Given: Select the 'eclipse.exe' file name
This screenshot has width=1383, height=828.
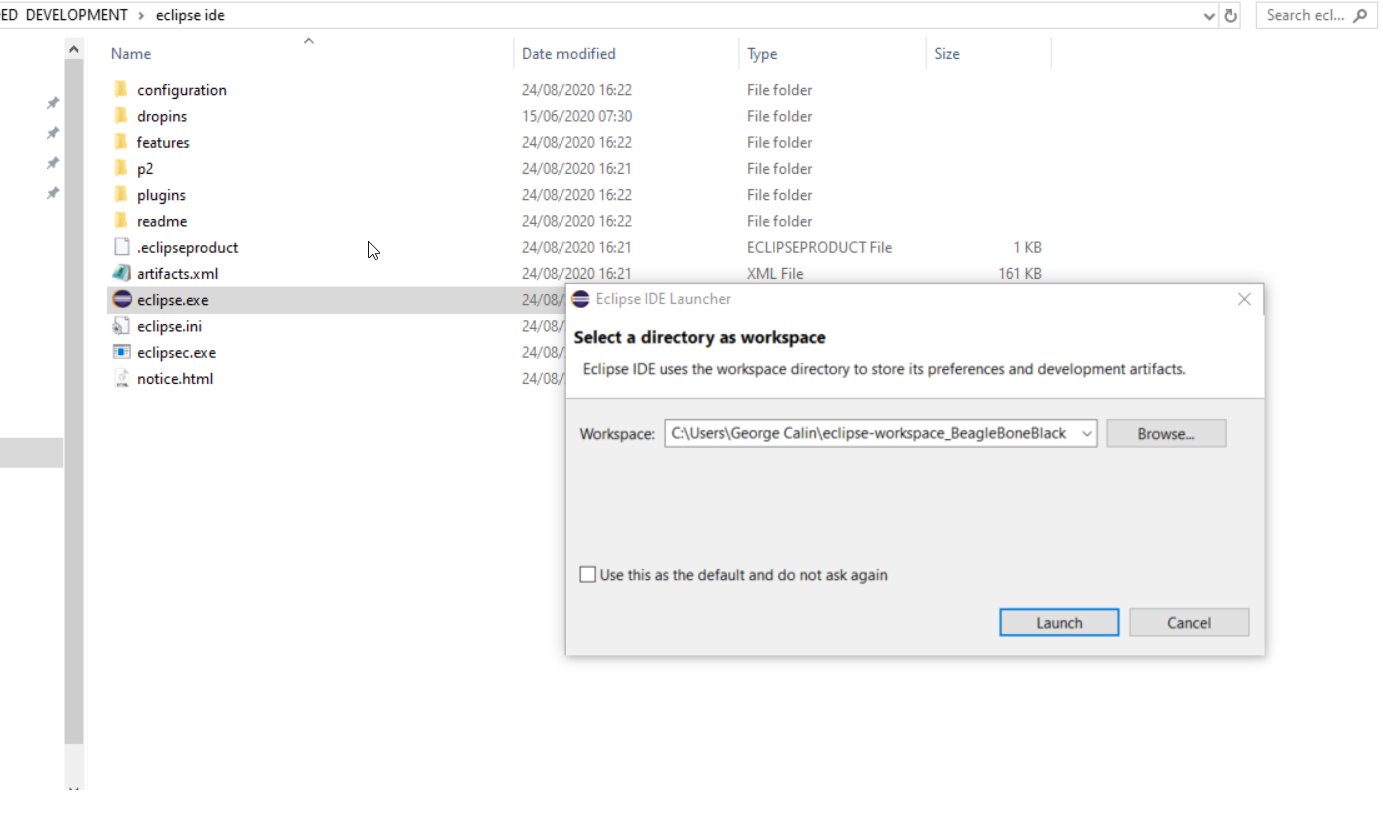Looking at the screenshot, I should [x=173, y=300].
